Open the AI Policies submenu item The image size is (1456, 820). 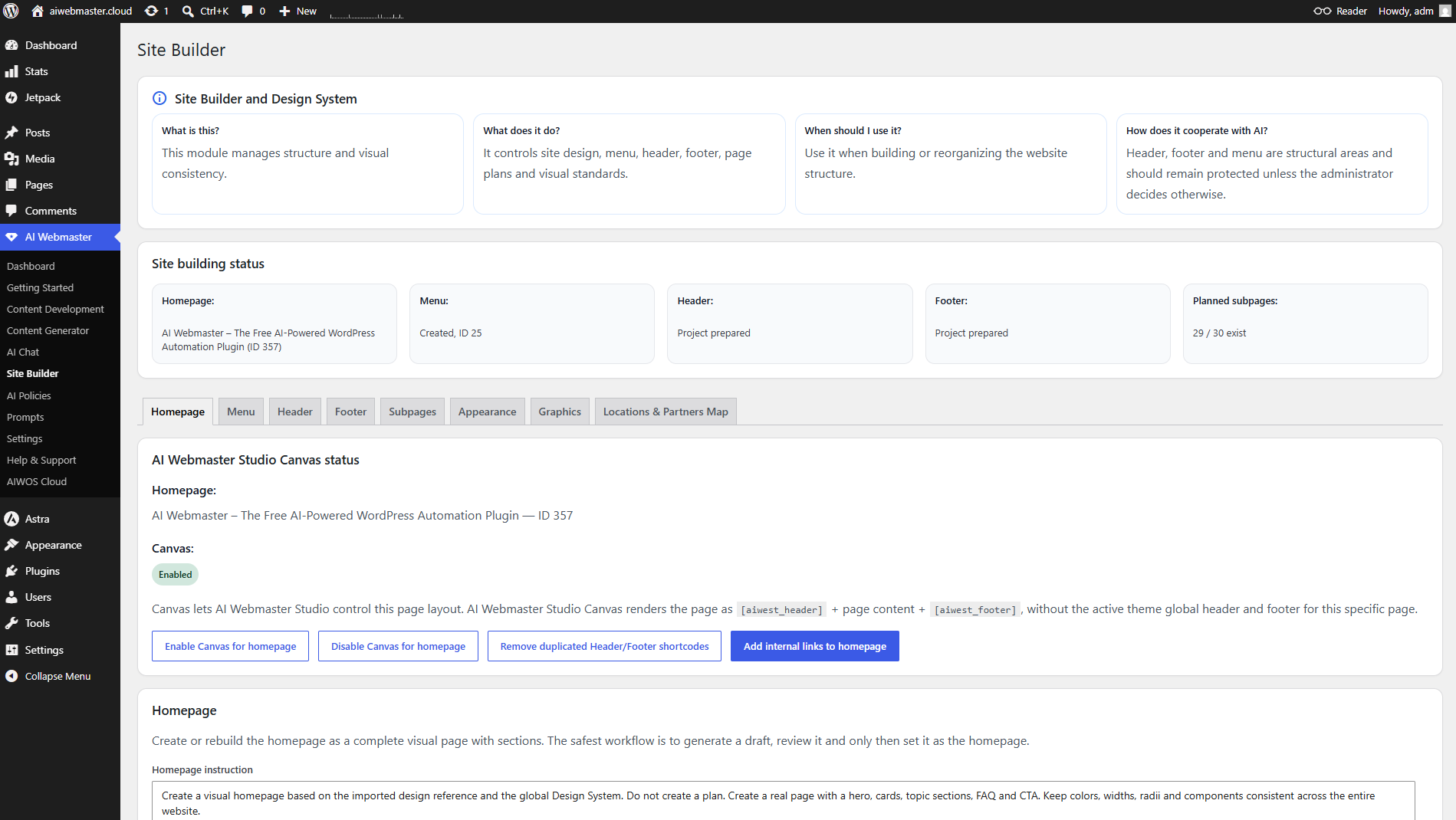(x=29, y=395)
